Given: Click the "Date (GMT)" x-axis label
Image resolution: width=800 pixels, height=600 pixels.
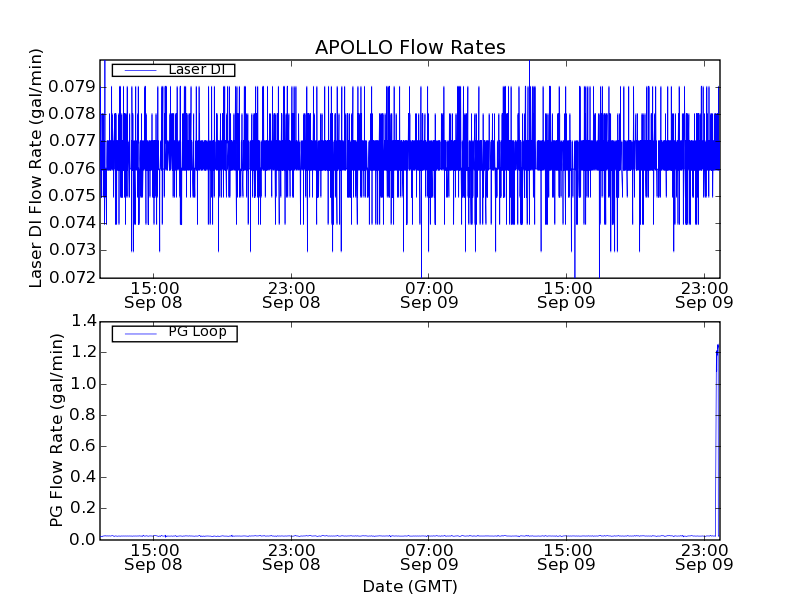Looking at the screenshot, I should click(x=410, y=586).
